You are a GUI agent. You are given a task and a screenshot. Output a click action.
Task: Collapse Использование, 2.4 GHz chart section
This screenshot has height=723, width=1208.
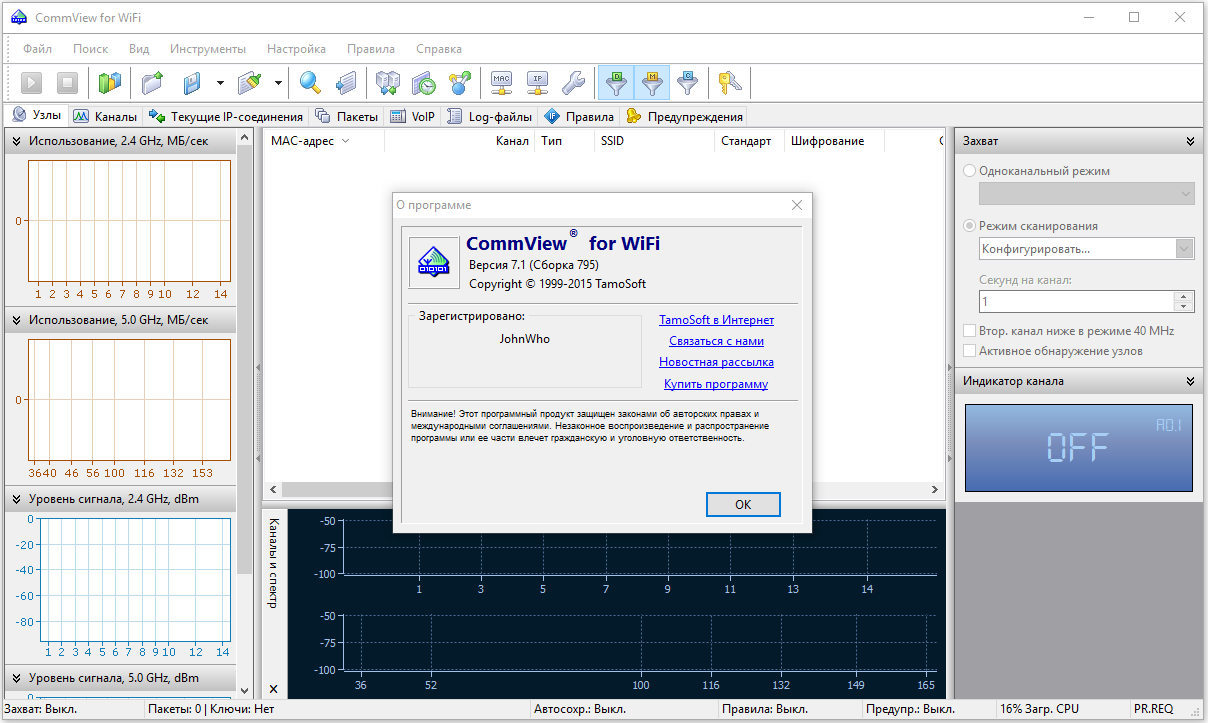pyautogui.click(x=17, y=141)
